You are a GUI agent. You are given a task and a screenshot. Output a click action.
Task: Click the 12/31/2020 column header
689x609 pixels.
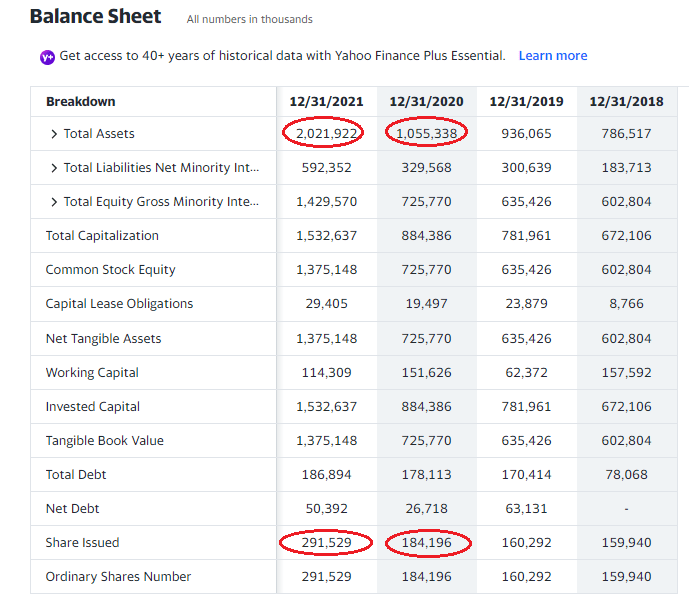point(426,101)
